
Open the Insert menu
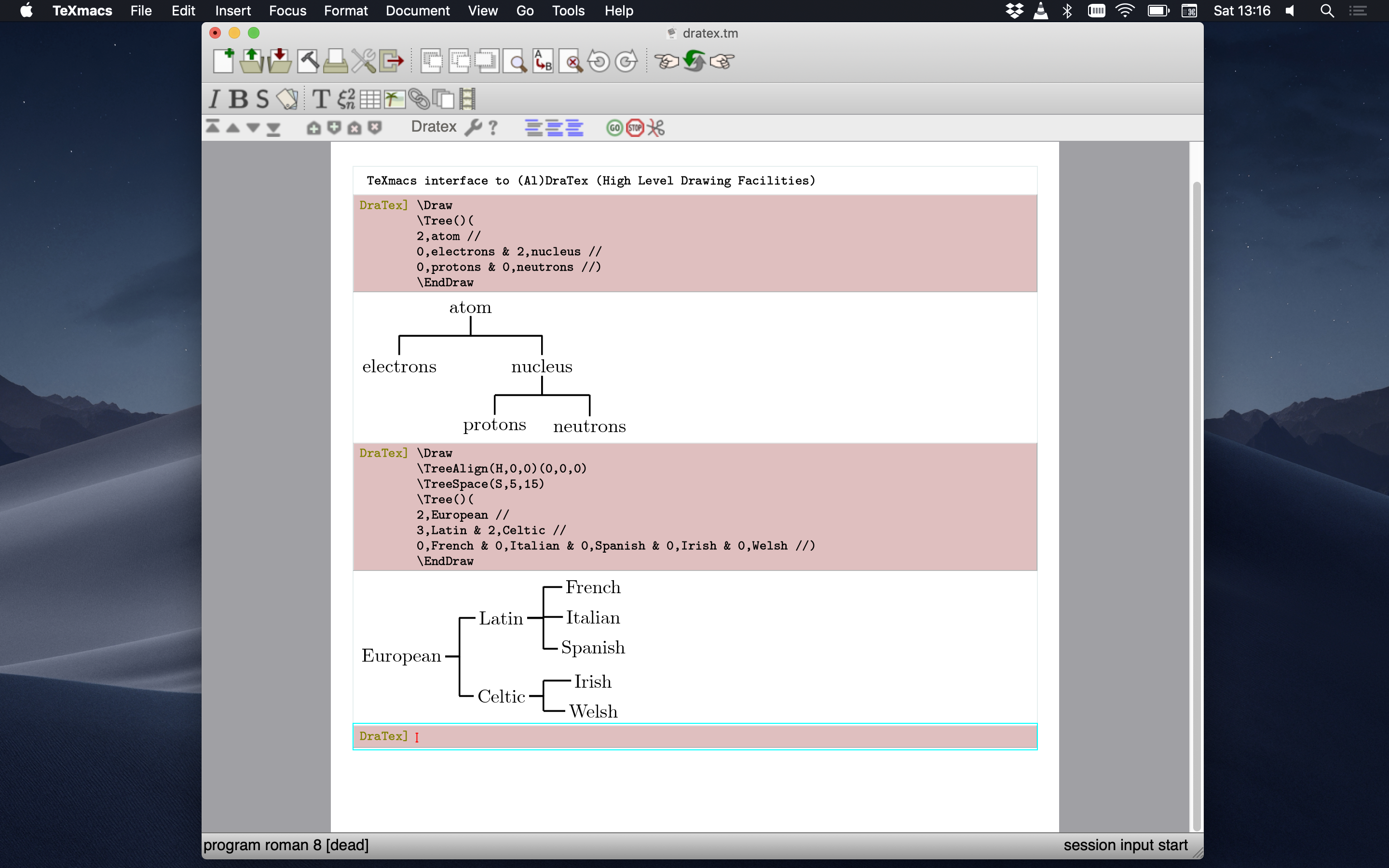click(x=232, y=10)
